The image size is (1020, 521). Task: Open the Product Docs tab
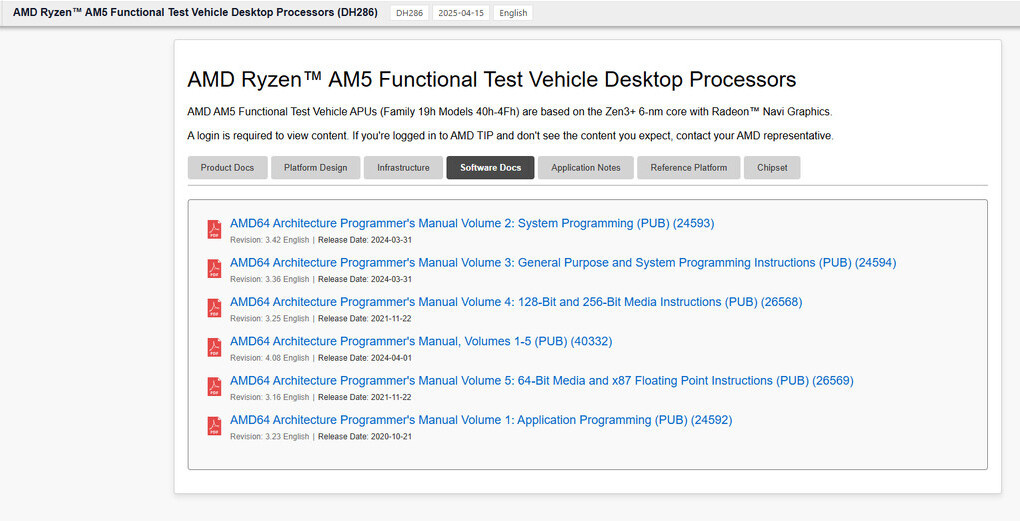pyautogui.click(x=227, y=168)
